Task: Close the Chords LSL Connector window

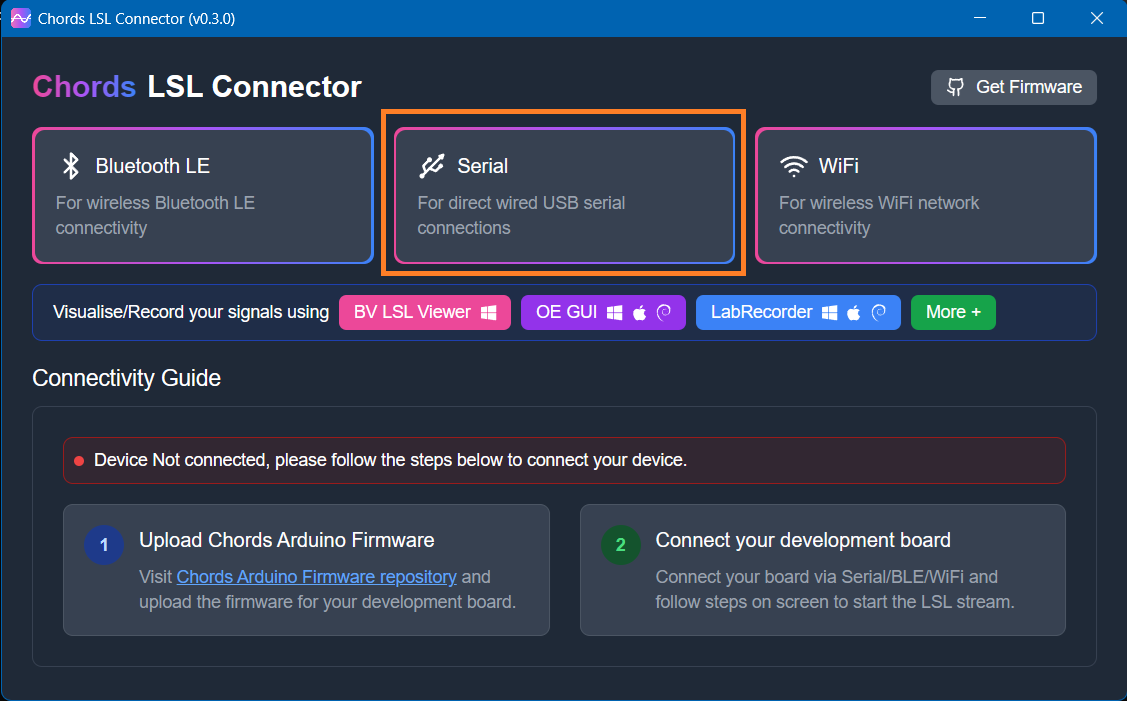Action: 1097,18
